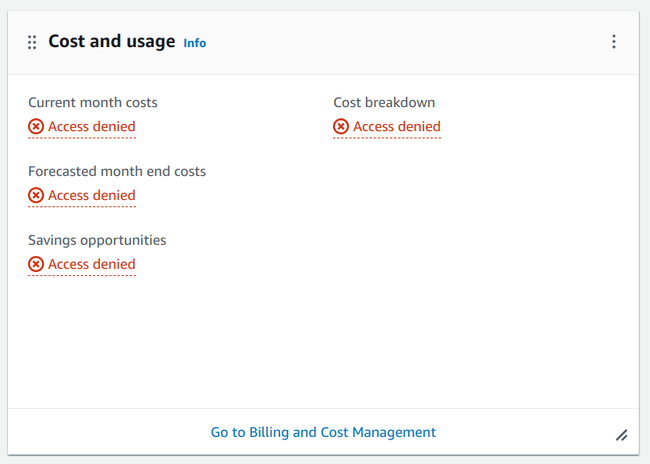Click the error icon under Cost breakdown

[x=341, y=127]
